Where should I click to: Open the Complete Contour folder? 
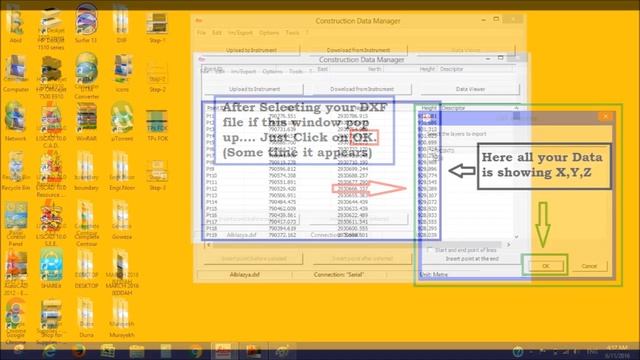pyautogui.click(x=87, y=224)
